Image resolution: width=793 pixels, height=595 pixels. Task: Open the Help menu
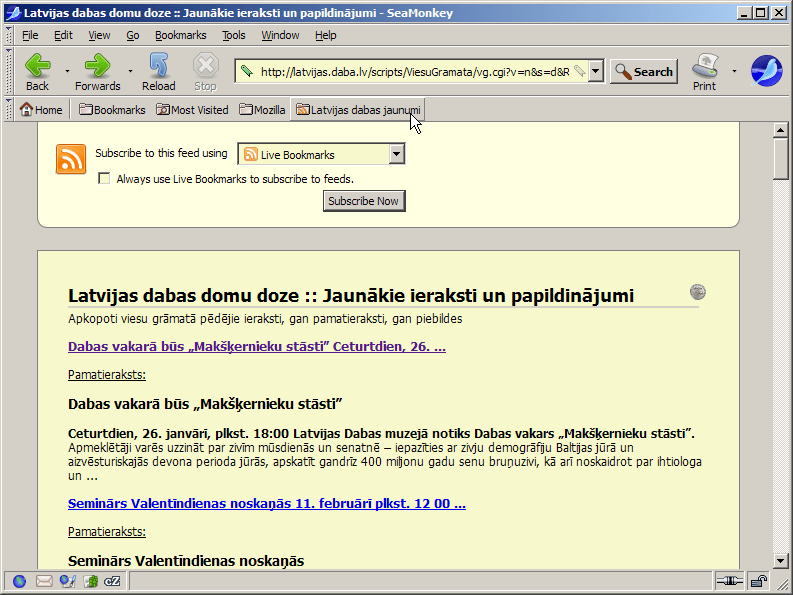click(x=325, y=35)
